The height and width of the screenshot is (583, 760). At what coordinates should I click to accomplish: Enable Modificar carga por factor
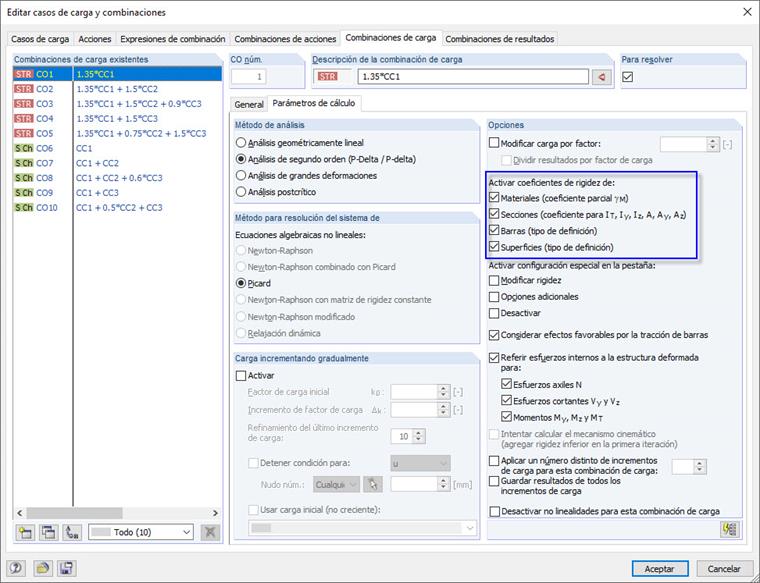pyautogui.click(x=494, y=143)
